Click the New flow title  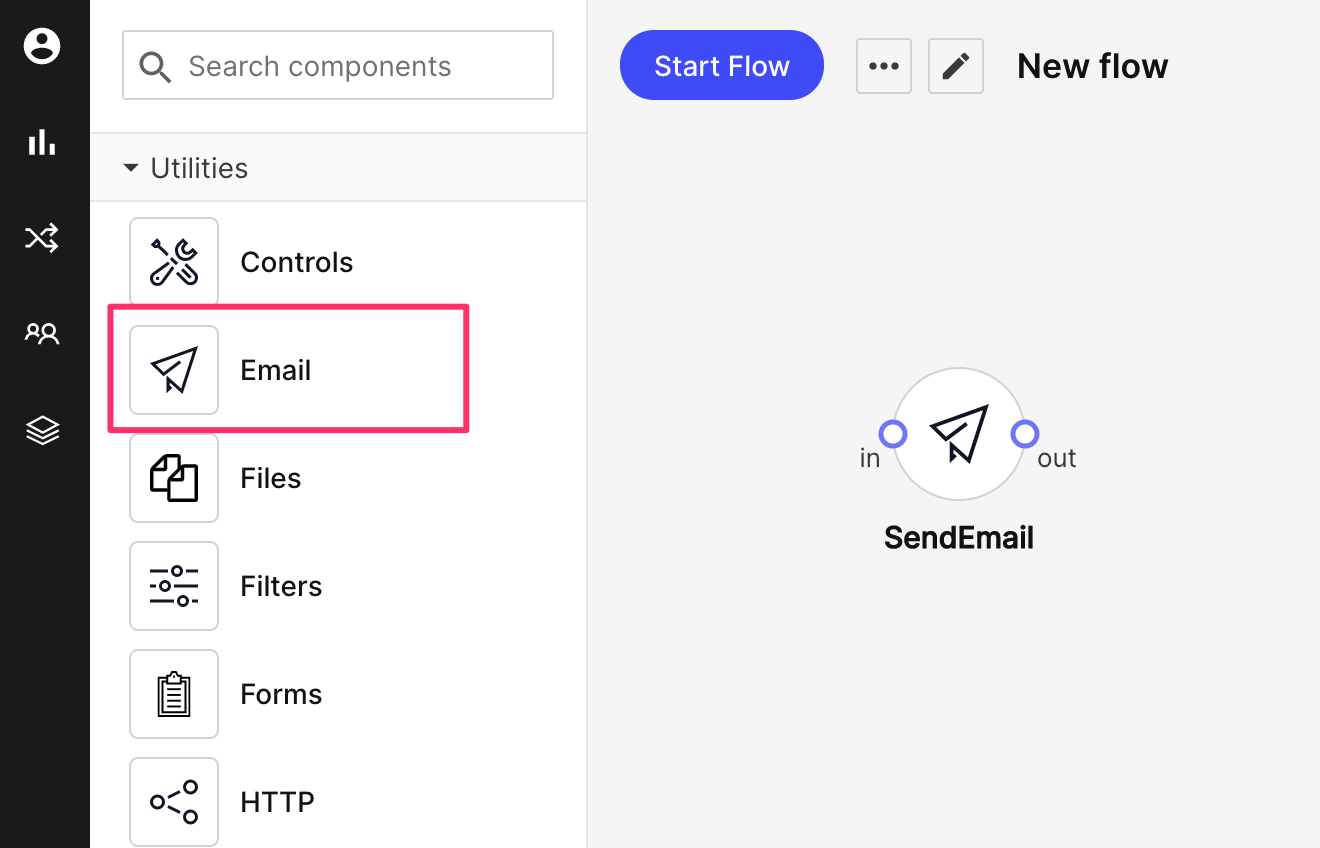tap(1092, 66)
